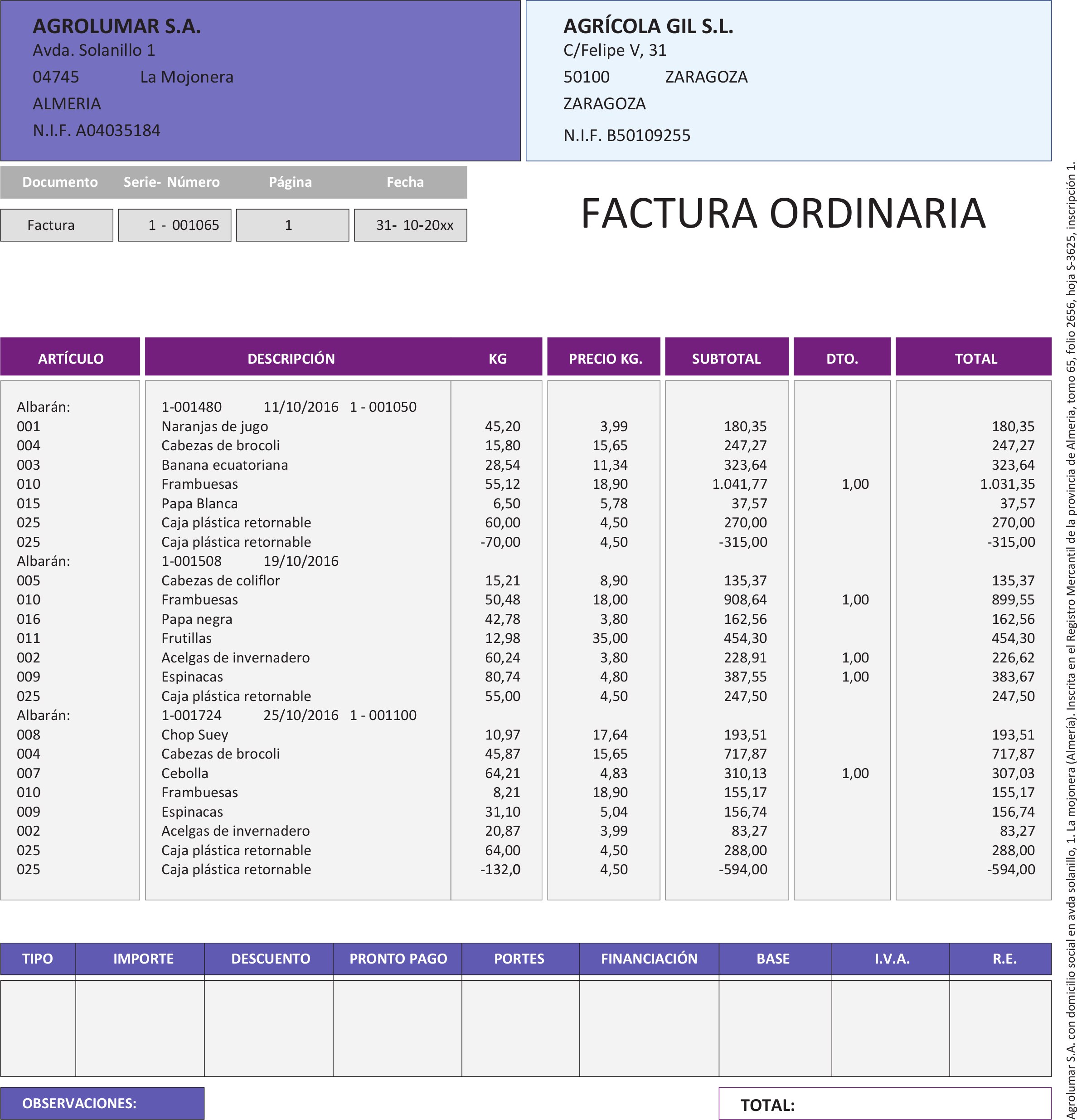Select the Banana ecuatoriana description
1077x1120 pixels.
(x=224, y=465)
